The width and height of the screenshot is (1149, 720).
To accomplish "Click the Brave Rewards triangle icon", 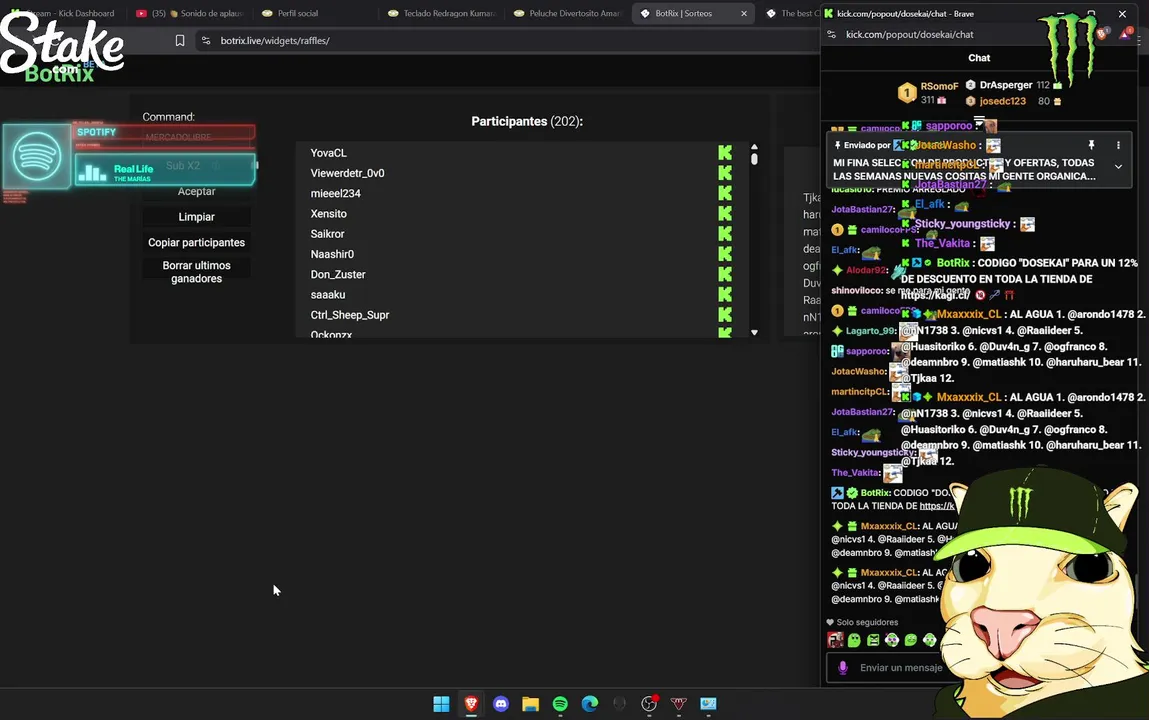I will (1125, 34).
